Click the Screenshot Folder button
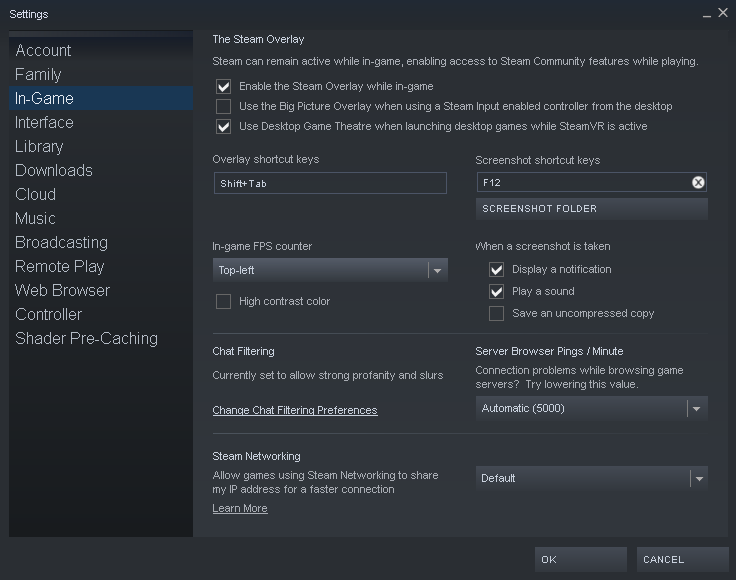 [591, 208]
